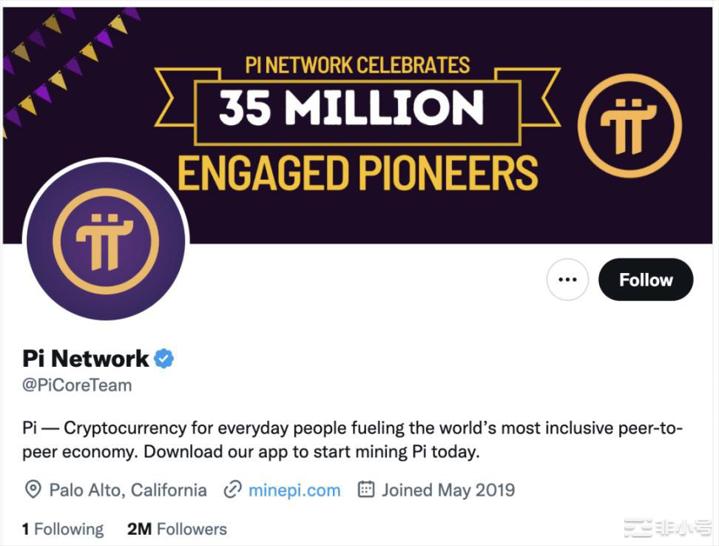Click the calendar joined-date icon

366,490
